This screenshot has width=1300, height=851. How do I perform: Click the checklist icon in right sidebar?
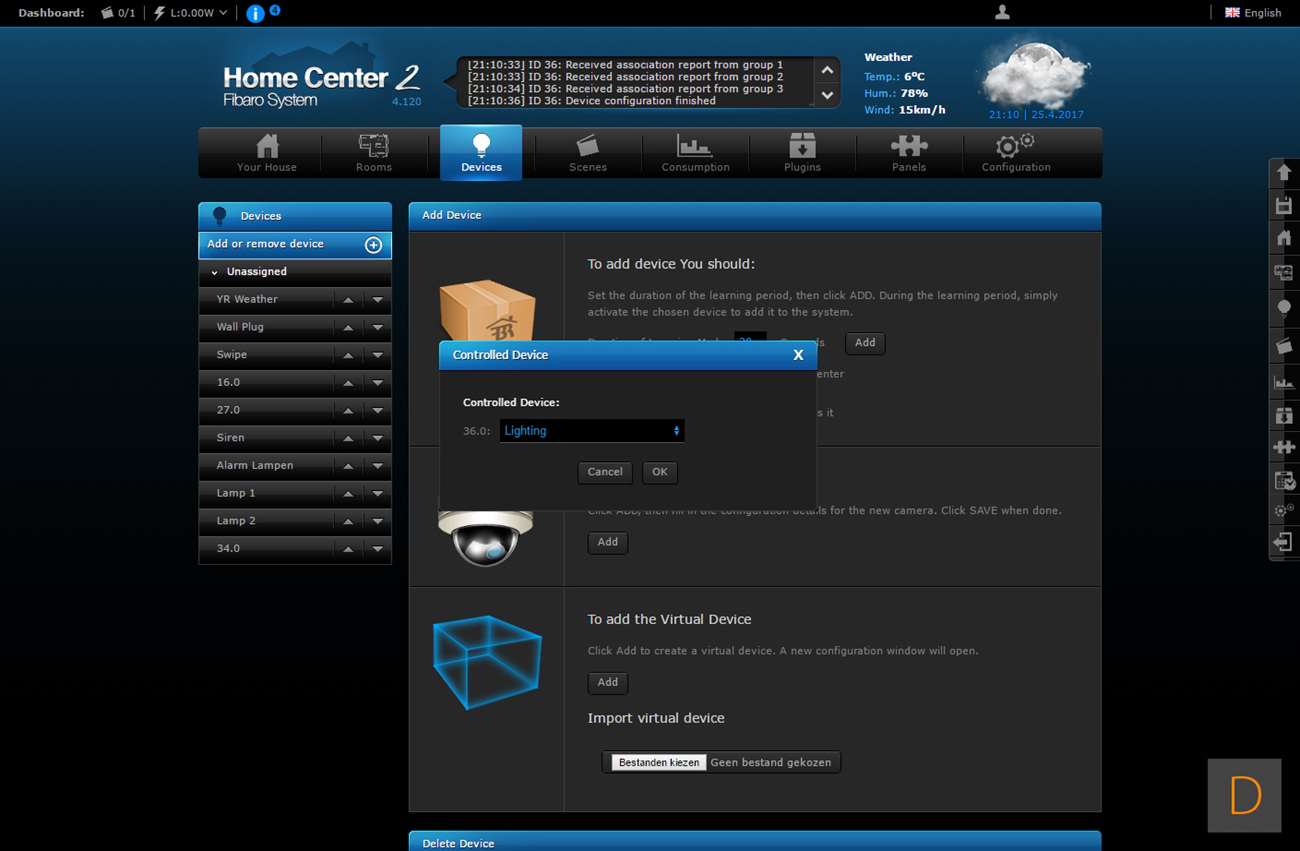tap(1284, 481)
